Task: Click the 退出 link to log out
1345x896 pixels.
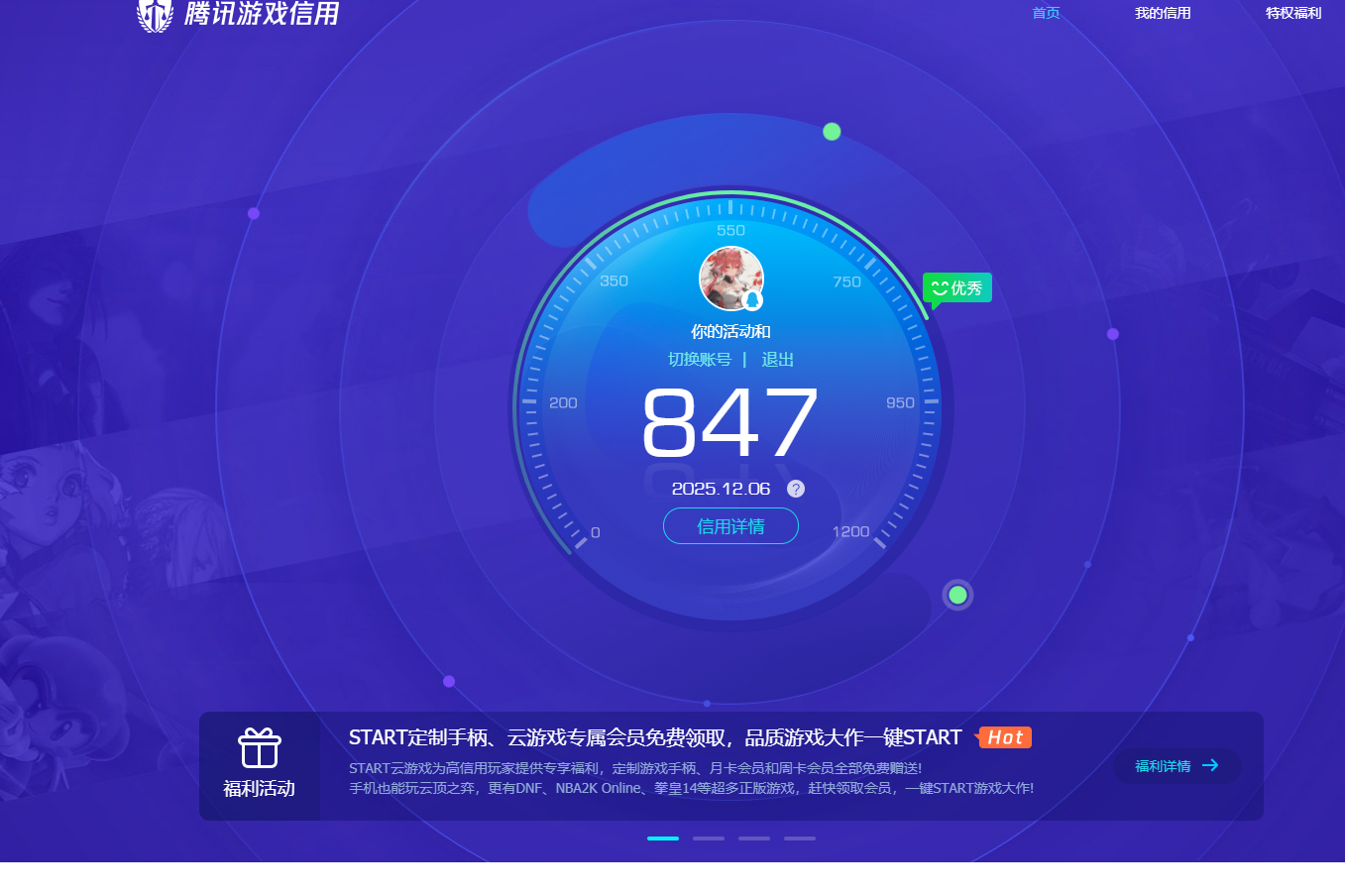Action: (x=777, y=359)
